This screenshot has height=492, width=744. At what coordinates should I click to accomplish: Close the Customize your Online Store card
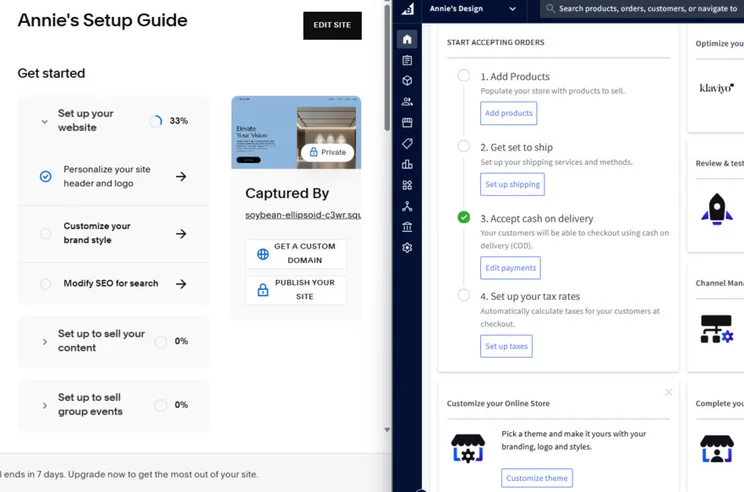pyautogui.click(x=669, y=392)
